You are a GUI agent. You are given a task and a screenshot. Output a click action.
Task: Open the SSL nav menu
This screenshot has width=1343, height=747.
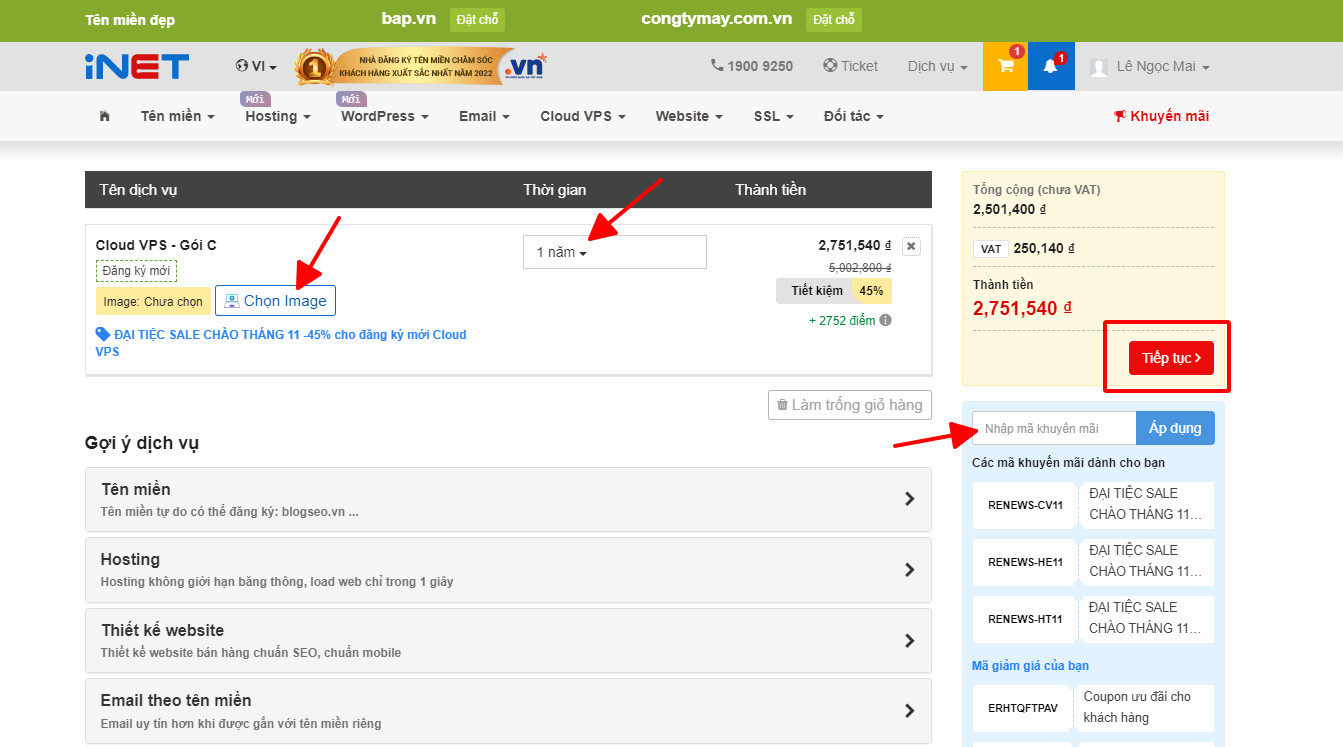click(x=774, y=116)
